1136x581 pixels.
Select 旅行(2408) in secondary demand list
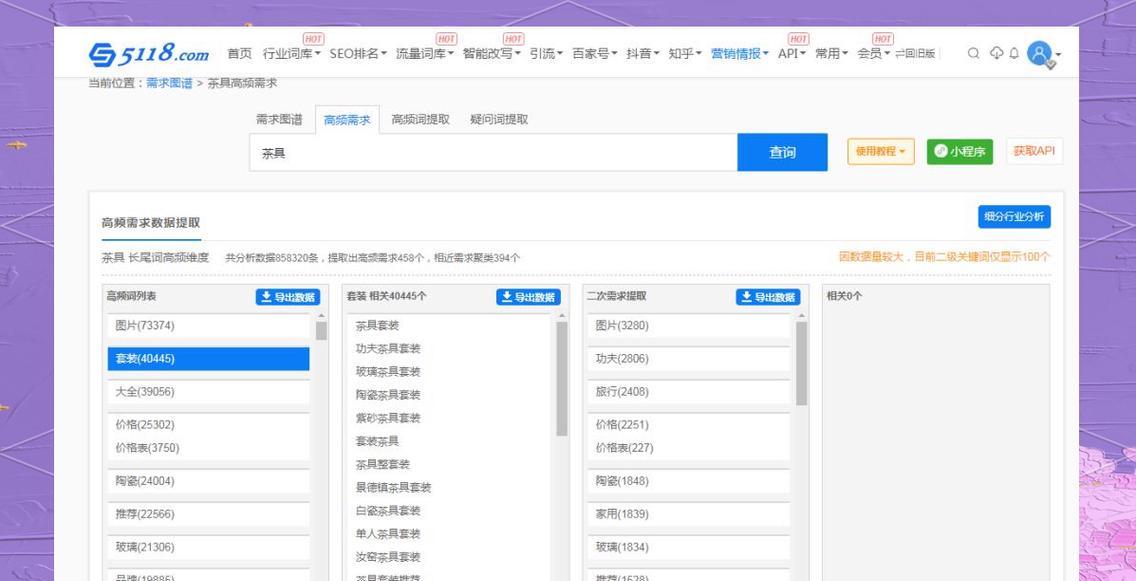689,392
